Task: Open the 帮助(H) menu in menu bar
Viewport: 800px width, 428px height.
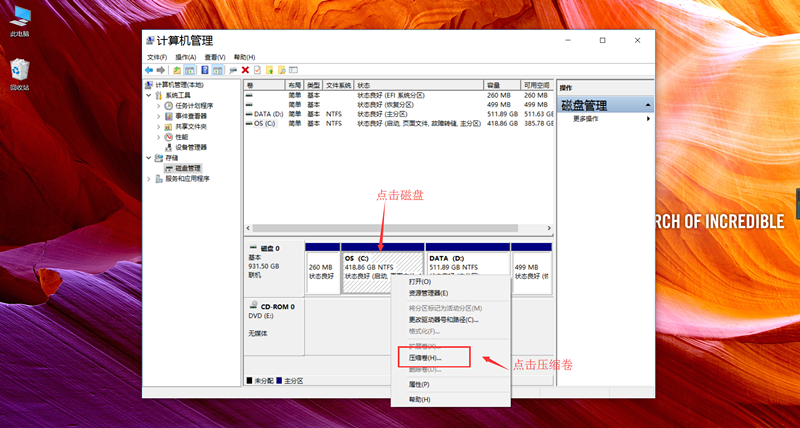Action: pyautogui.click(x=244, y=57)
